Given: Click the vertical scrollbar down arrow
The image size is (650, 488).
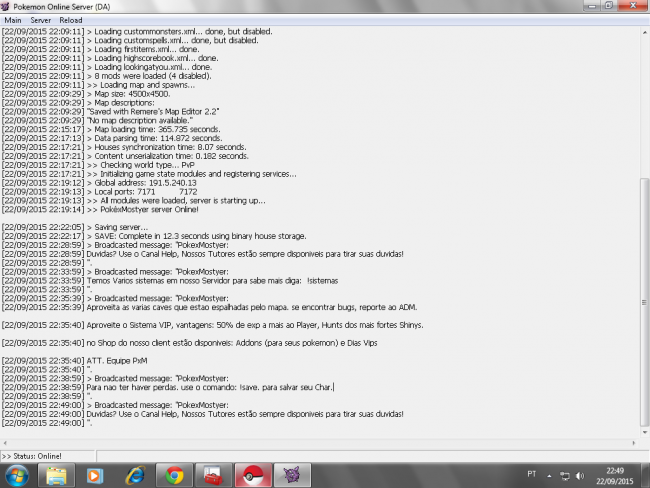Looking at the screenshot, I should tap(645, 432).
